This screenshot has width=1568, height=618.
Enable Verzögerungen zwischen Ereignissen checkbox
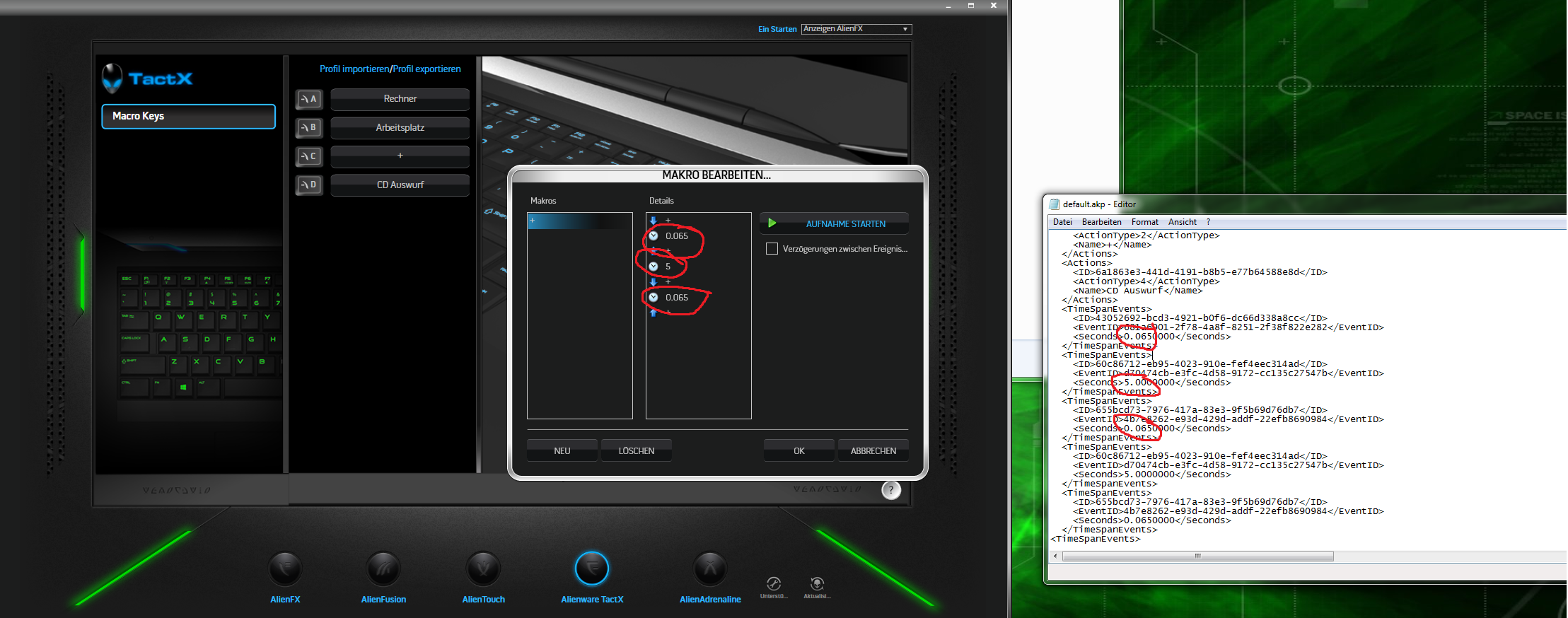coord(772,249)
